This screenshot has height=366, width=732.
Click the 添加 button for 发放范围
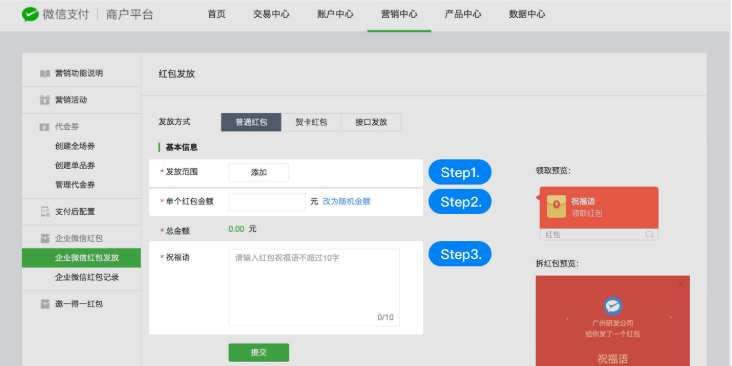coord(259,172)
